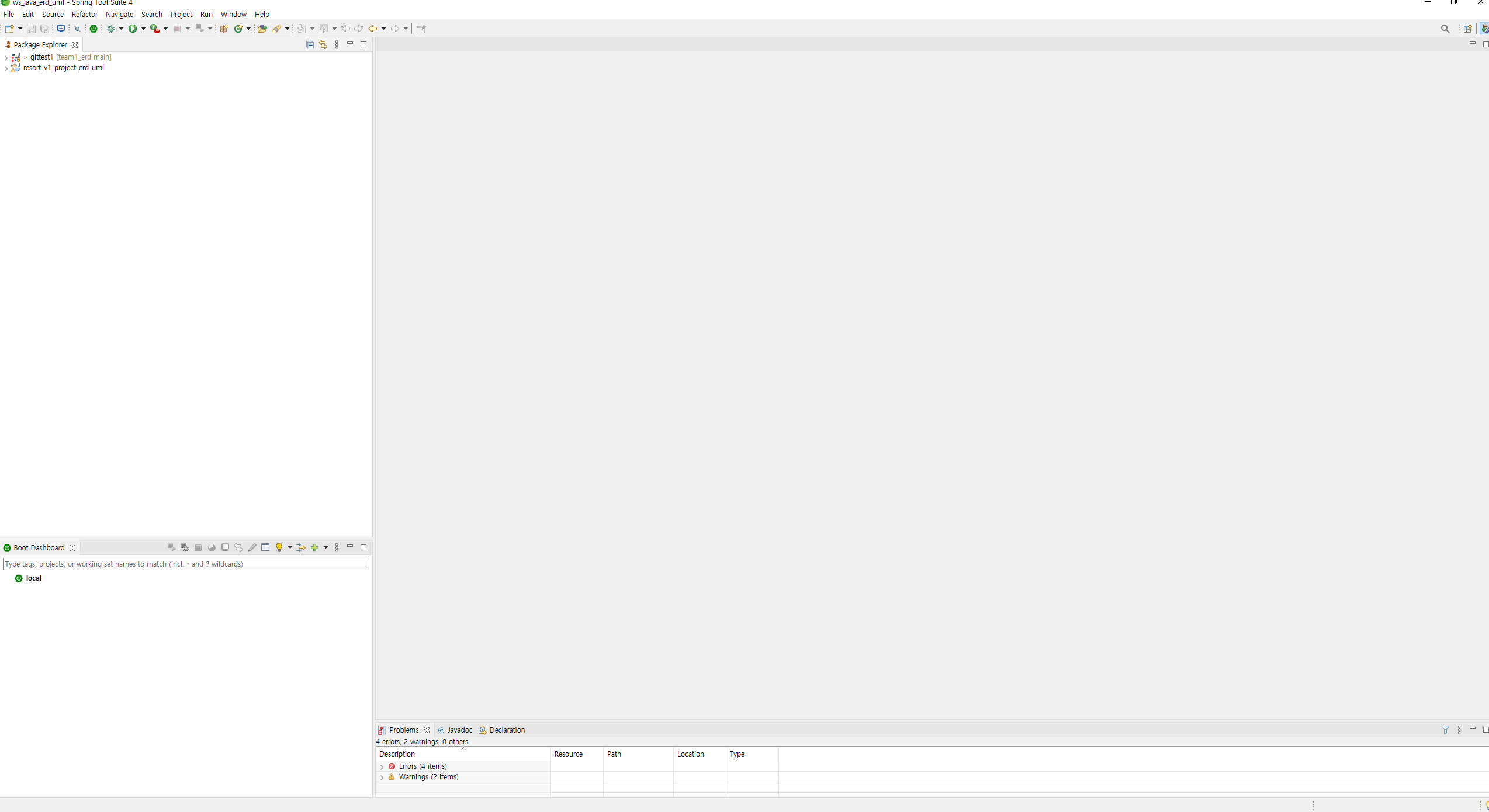Switch to the Javadoc tab
The width and height of the screenshot is (1489, 812).
pos(459,730)
